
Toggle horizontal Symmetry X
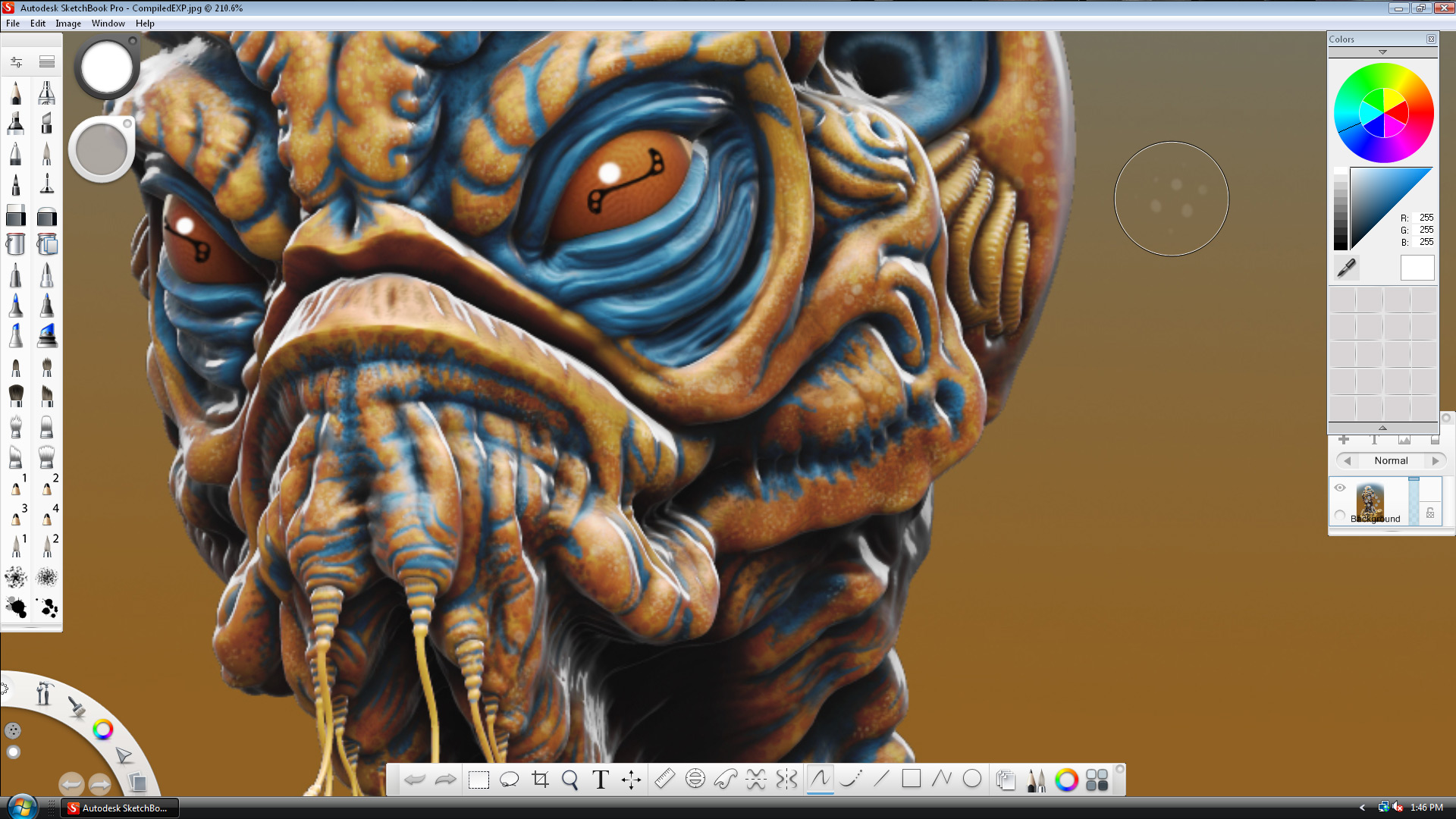pyautogui.click(x=756, y=780)
